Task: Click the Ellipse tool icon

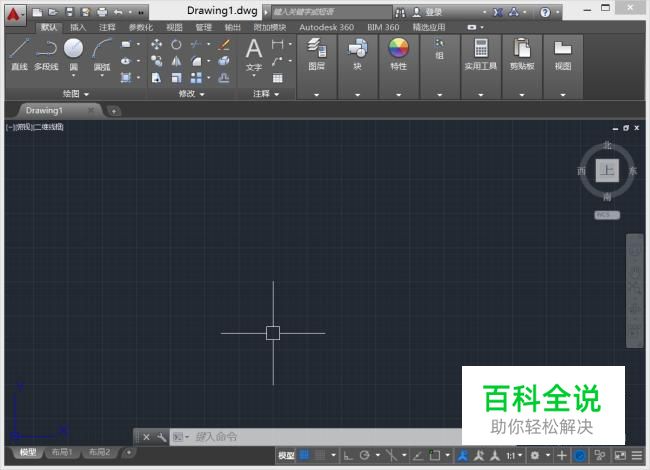Action: coord(126,61)
